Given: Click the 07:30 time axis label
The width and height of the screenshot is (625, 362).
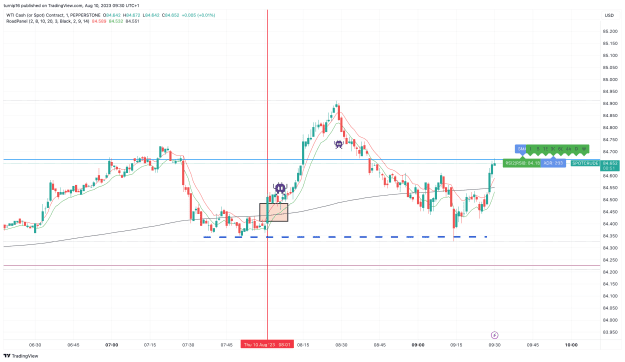Looking at the screenshot, I should tap(188, 345).
